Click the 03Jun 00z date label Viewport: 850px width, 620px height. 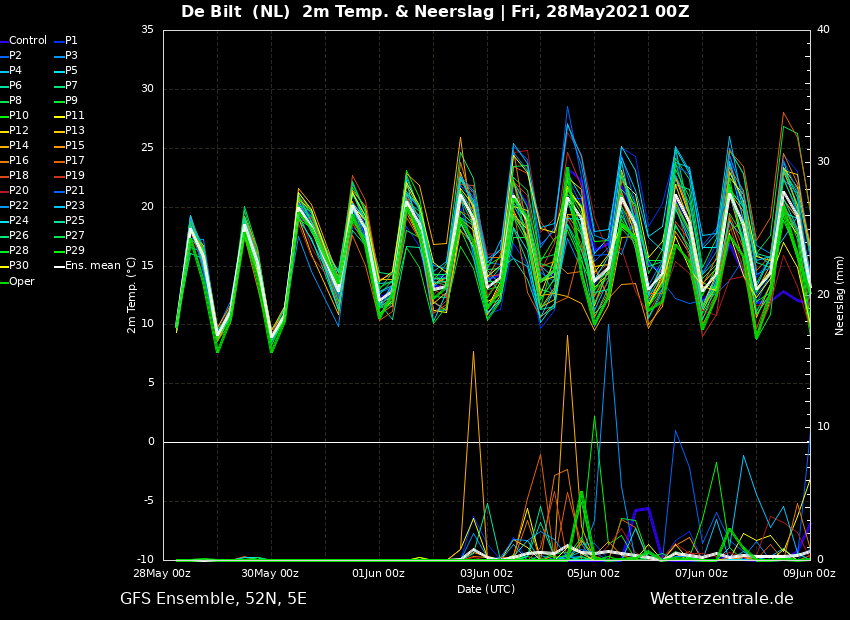tap(486, 573)
